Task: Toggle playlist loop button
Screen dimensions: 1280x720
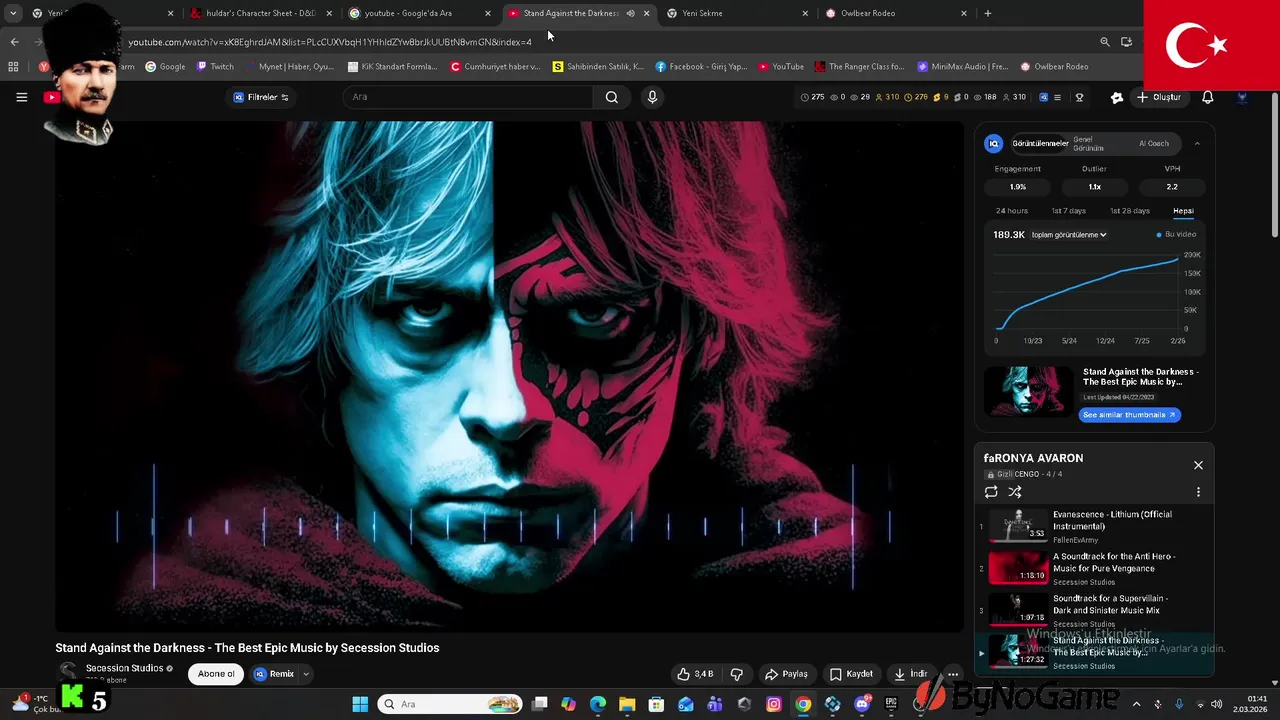Action: pyautogui.click(x=991, y=492)
